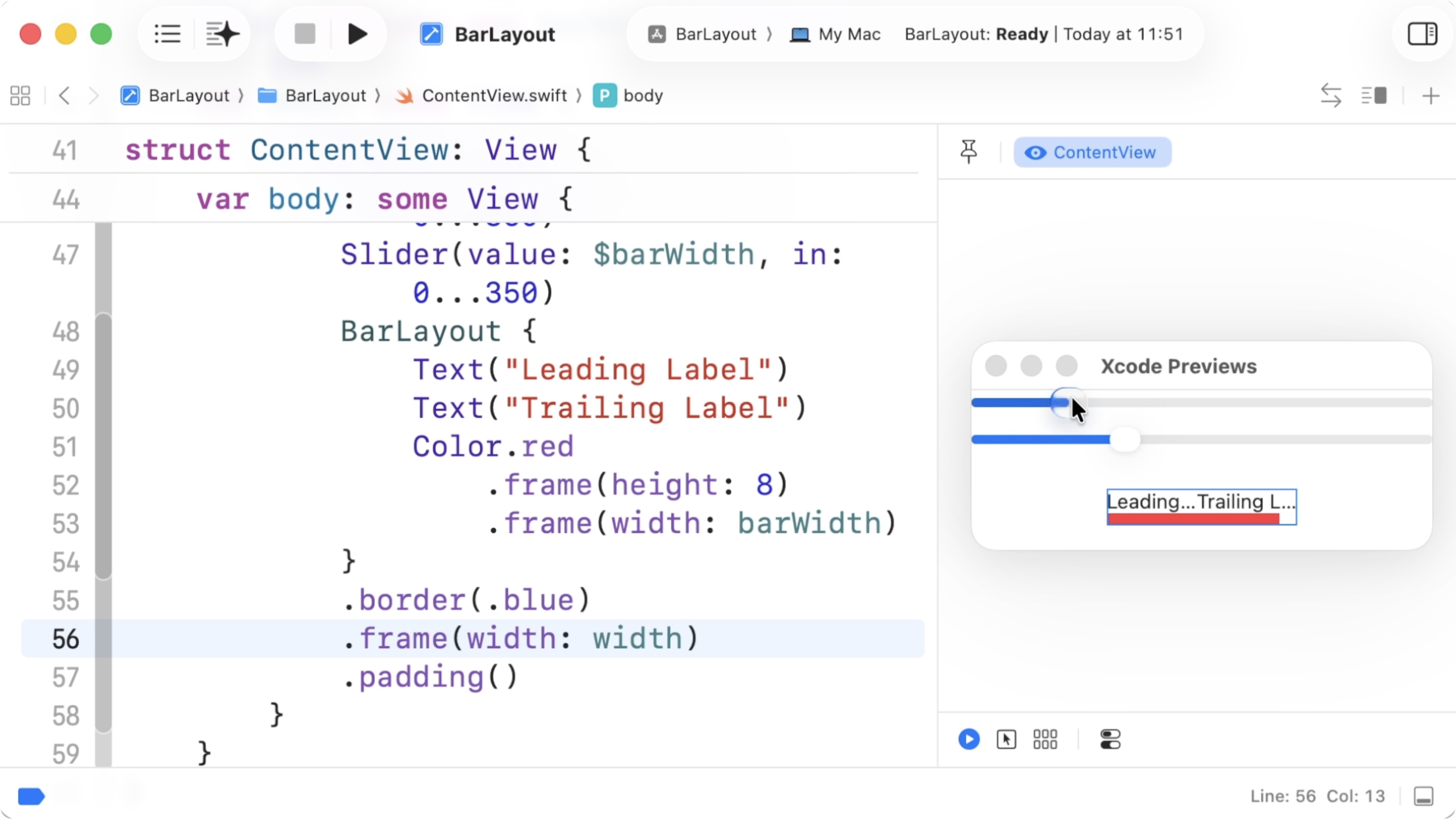Click the BarLayout scheme selector
Image resolution: width=1456 pixels, height=819 pixels.
click(715, 35)
